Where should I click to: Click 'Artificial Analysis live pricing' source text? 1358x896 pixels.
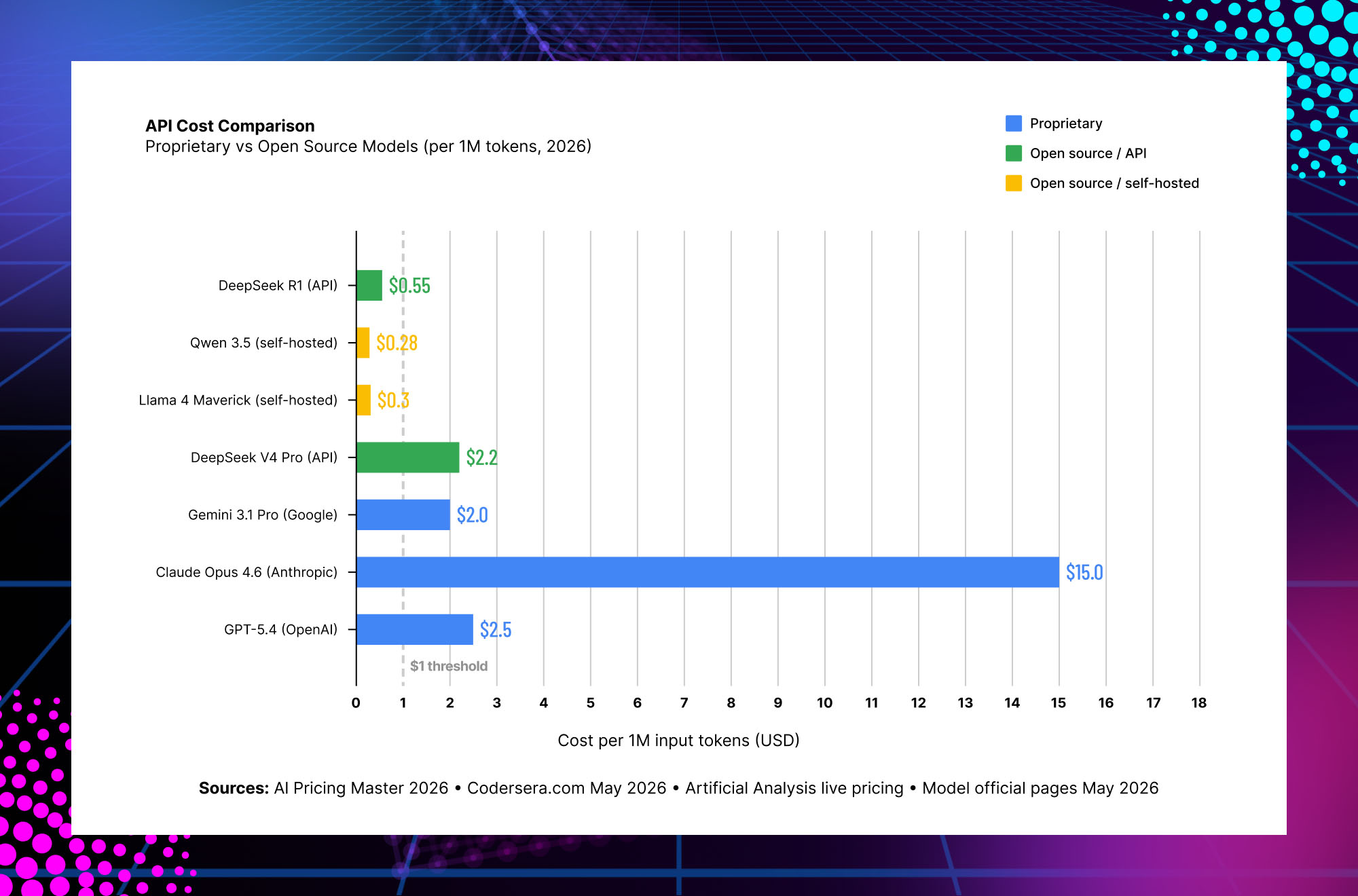(x=794, y=788)
